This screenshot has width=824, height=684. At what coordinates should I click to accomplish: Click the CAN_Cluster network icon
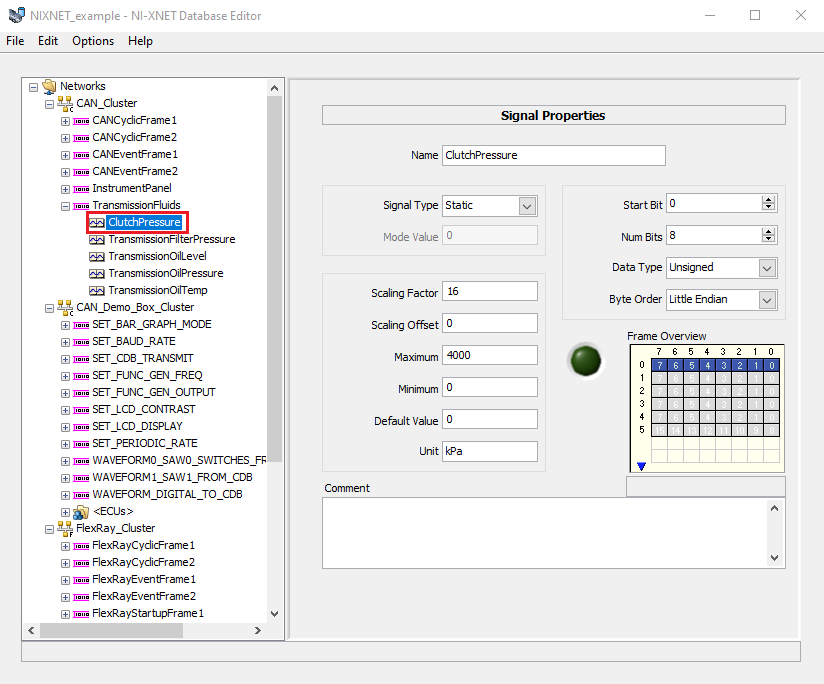pyautogui.click(x=65, y=103)
